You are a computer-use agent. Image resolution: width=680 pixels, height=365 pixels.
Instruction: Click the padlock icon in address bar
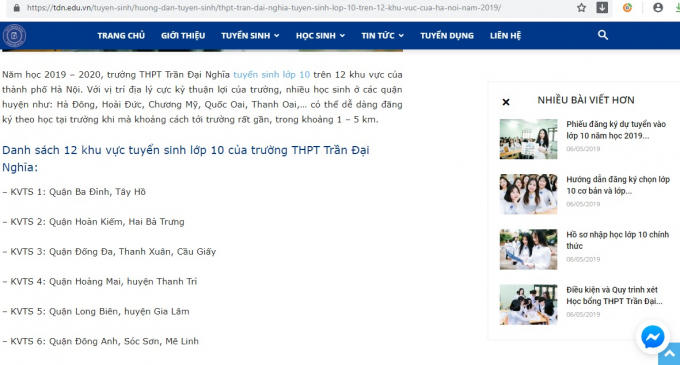16,7
